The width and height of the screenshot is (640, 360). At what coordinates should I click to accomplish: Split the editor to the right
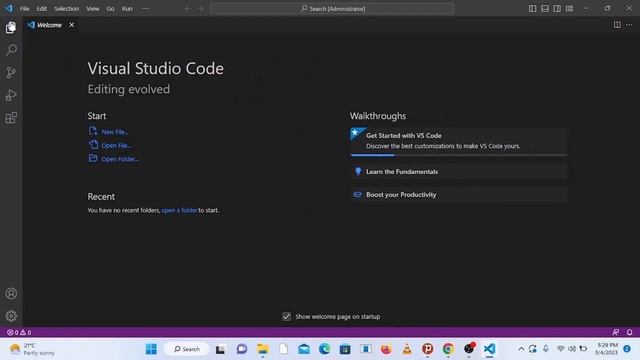(617, 25)
